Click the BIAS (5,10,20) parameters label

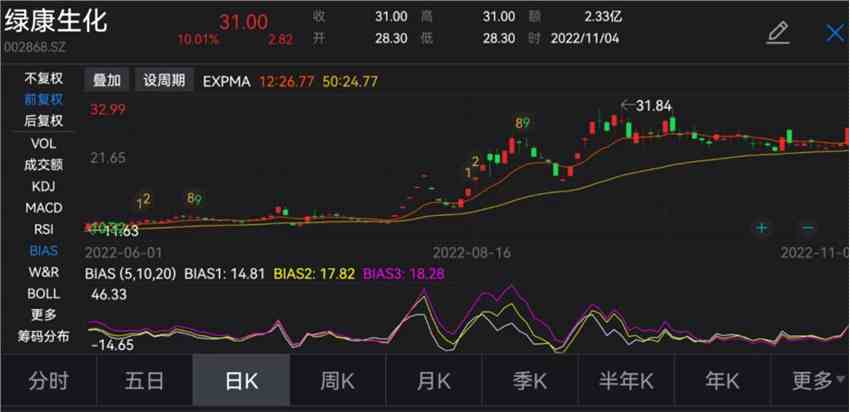[x=131, y=274]
